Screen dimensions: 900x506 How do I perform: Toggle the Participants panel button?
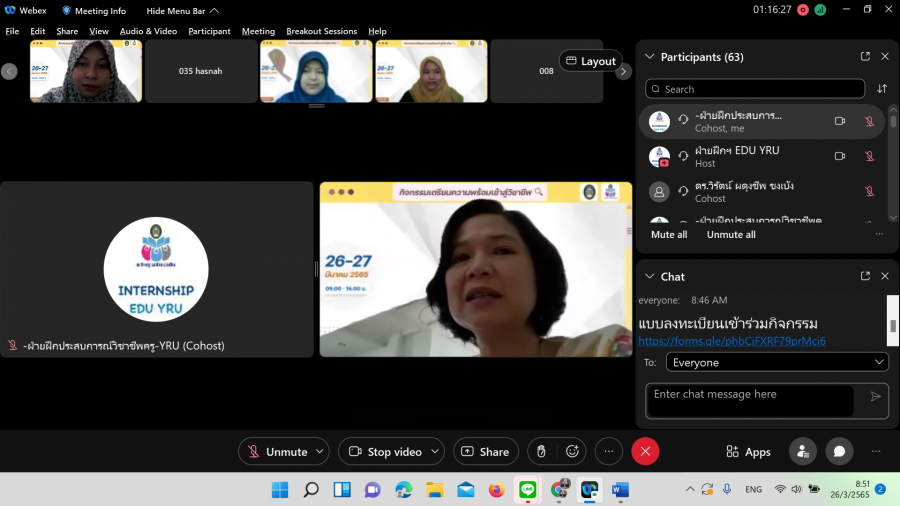click(x=802, y=452)
